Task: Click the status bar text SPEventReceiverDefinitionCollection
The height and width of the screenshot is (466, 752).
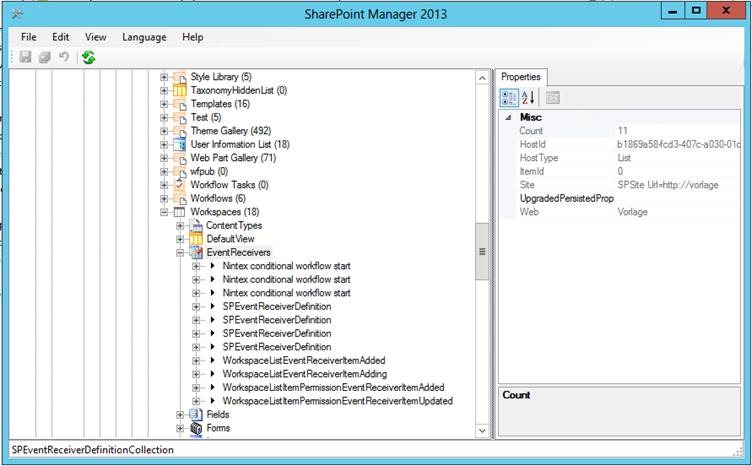Action: pos(93,450)
